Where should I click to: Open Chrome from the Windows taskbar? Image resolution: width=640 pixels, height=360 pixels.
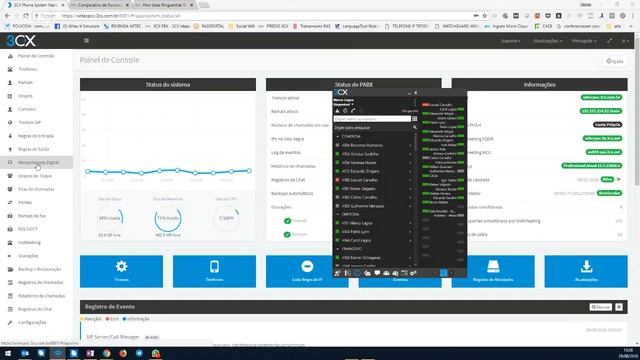107,353
